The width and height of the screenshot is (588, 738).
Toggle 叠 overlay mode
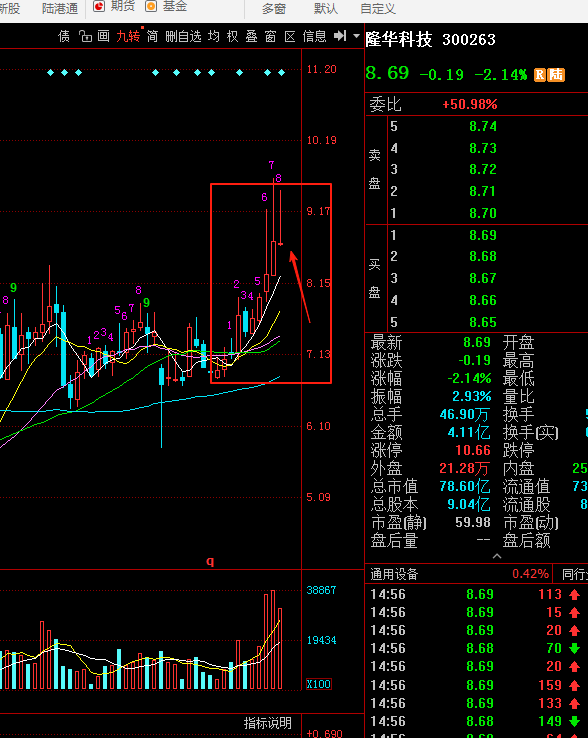coord(252,36)
